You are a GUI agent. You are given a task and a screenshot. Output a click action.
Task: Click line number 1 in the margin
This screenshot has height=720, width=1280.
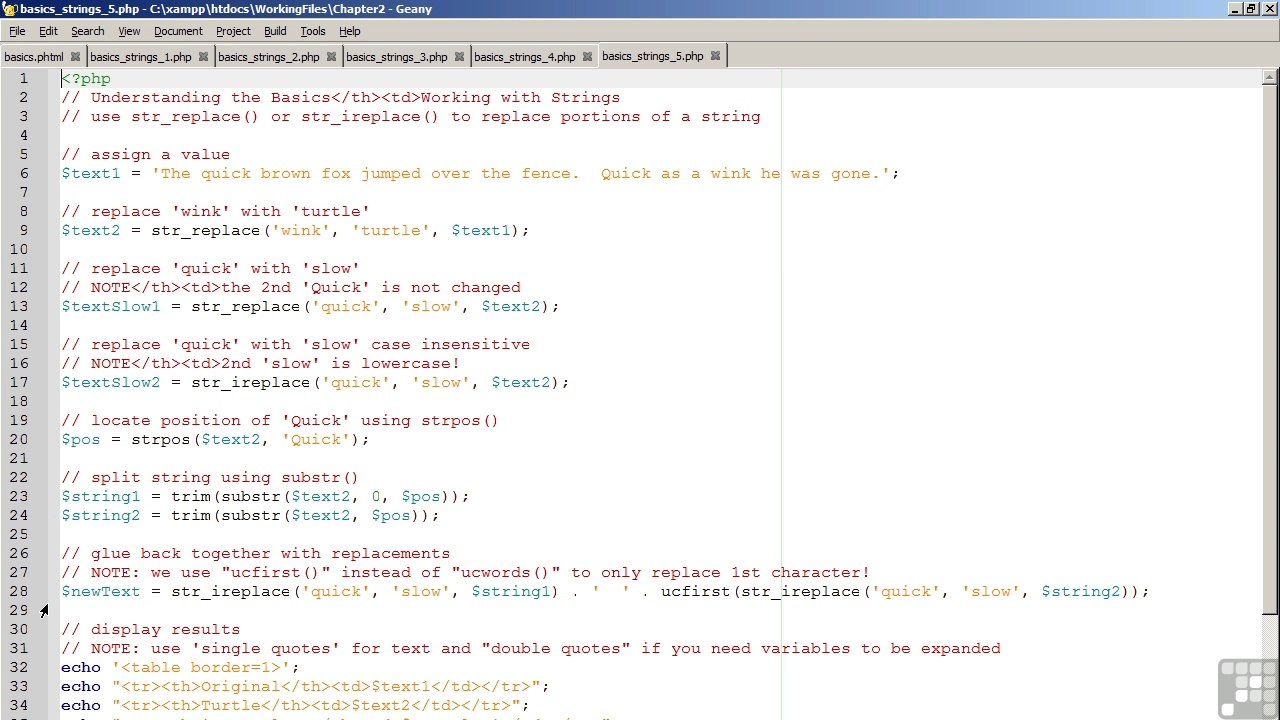(x=23, y=79)
